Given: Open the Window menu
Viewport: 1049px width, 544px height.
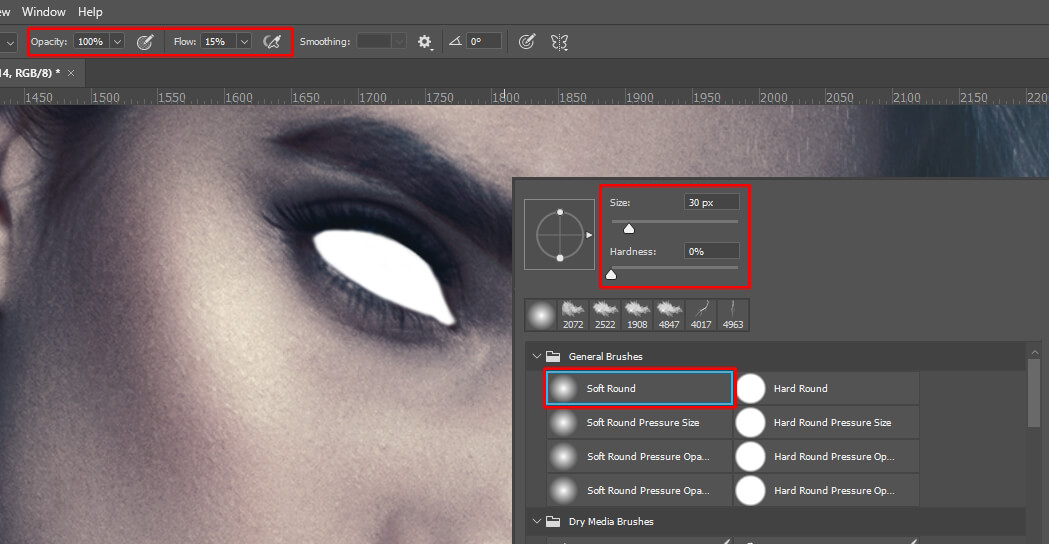Looking at the screenshot, I should pos(43,12).
